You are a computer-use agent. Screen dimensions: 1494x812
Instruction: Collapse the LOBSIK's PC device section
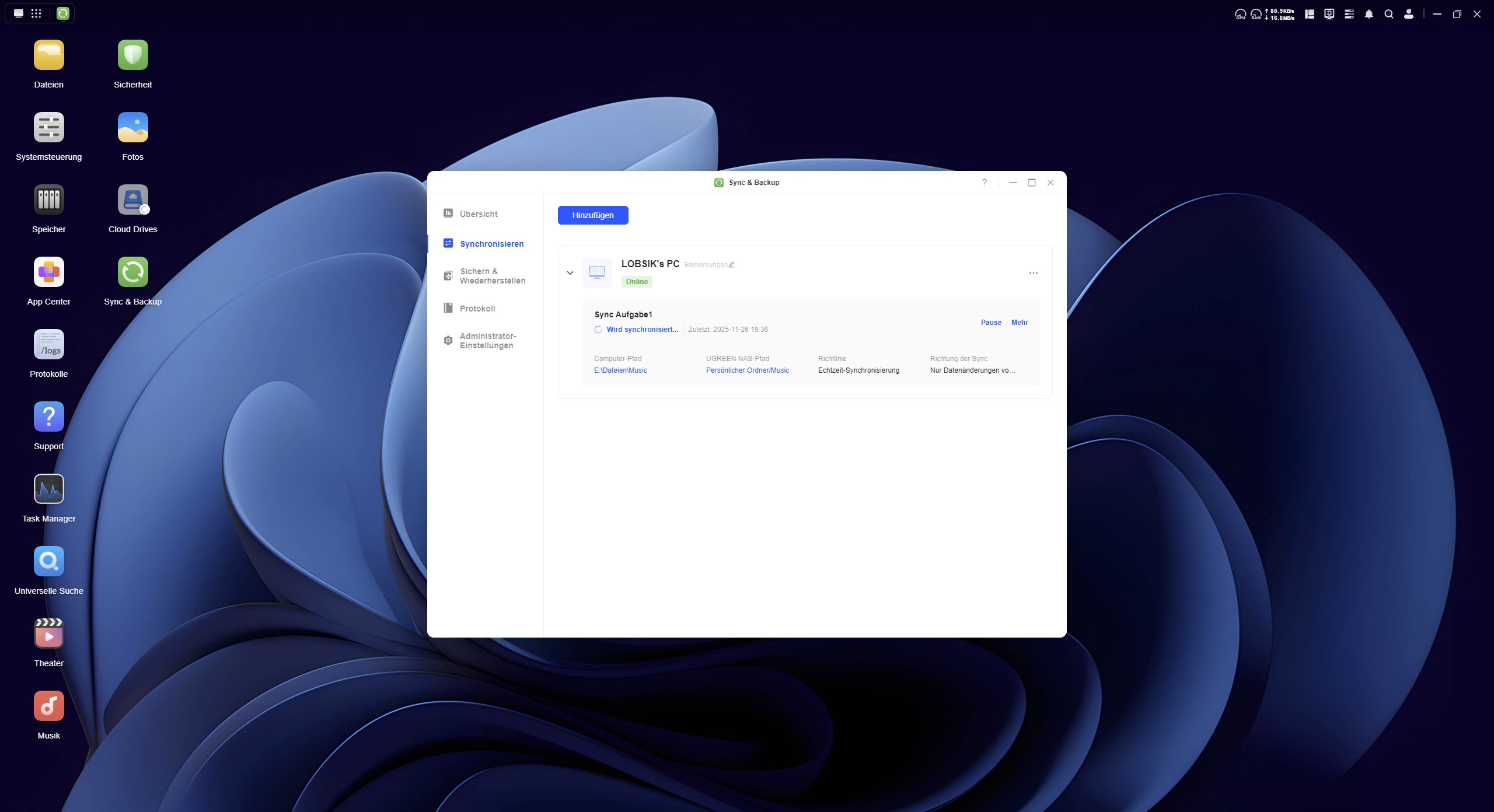[570, 273]
